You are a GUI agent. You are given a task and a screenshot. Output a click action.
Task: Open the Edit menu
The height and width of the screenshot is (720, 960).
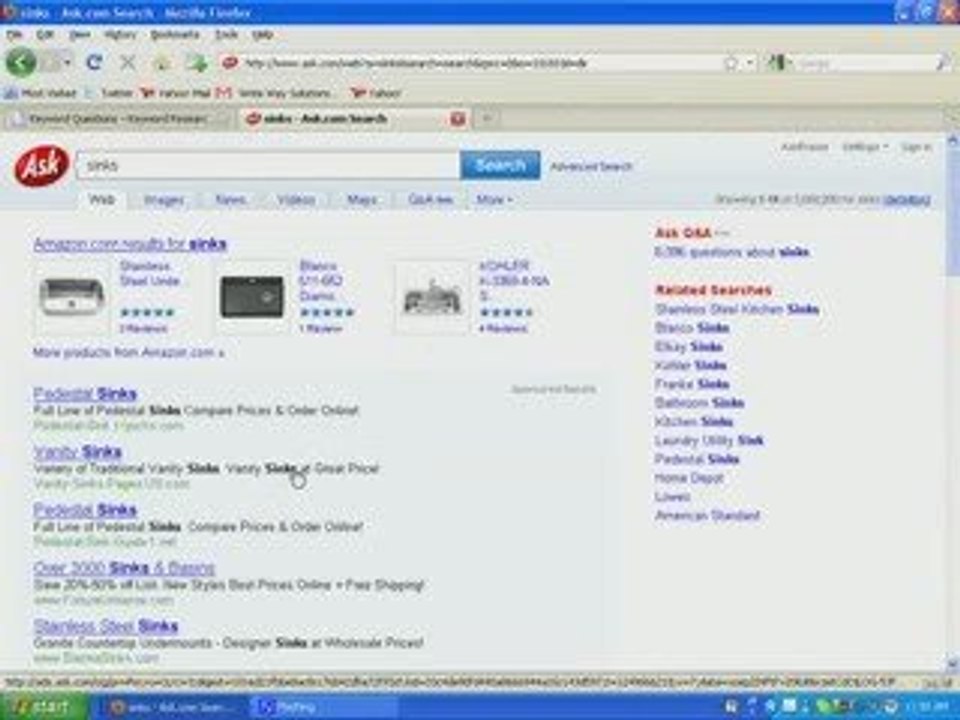(x=45, y=35)
